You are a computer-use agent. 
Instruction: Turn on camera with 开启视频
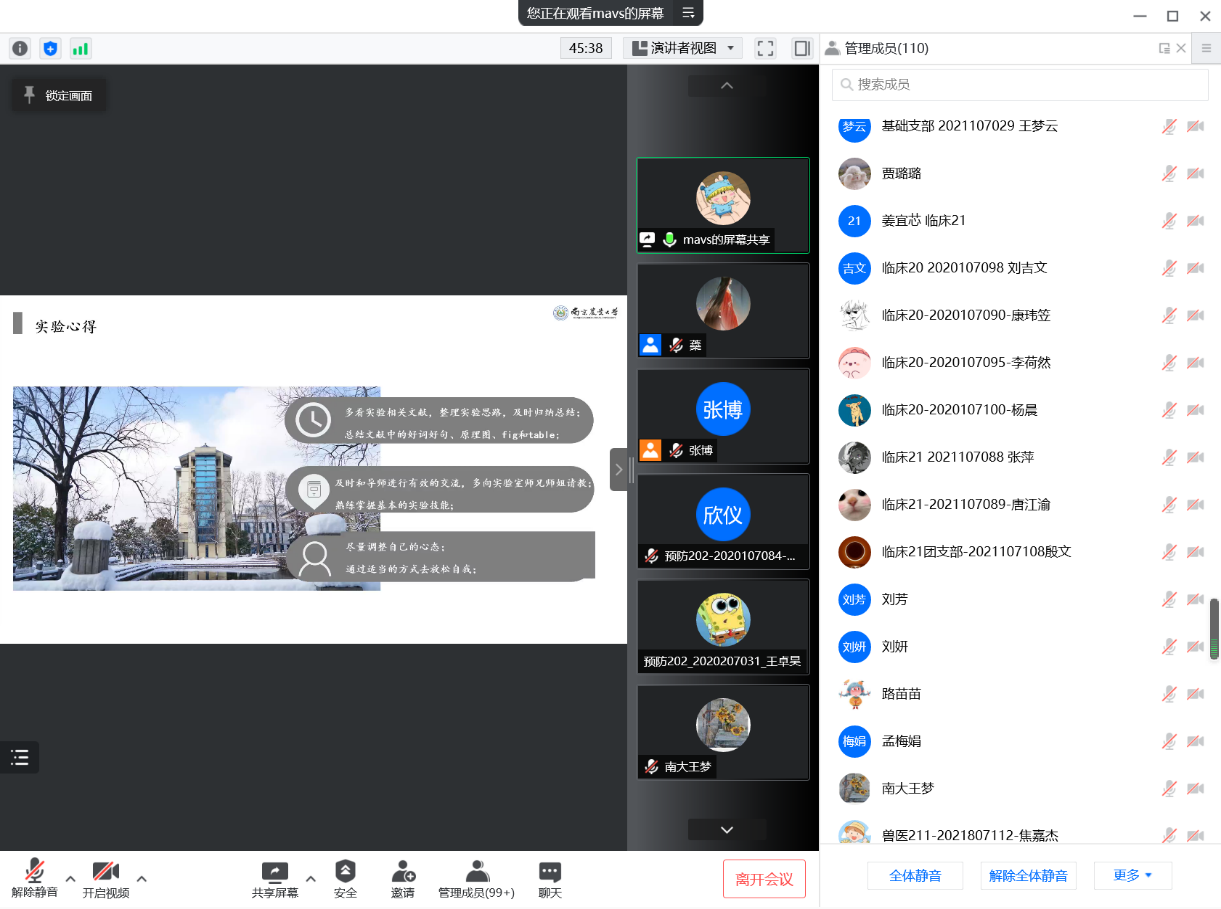pyautogui.click(x=106, y=879)
